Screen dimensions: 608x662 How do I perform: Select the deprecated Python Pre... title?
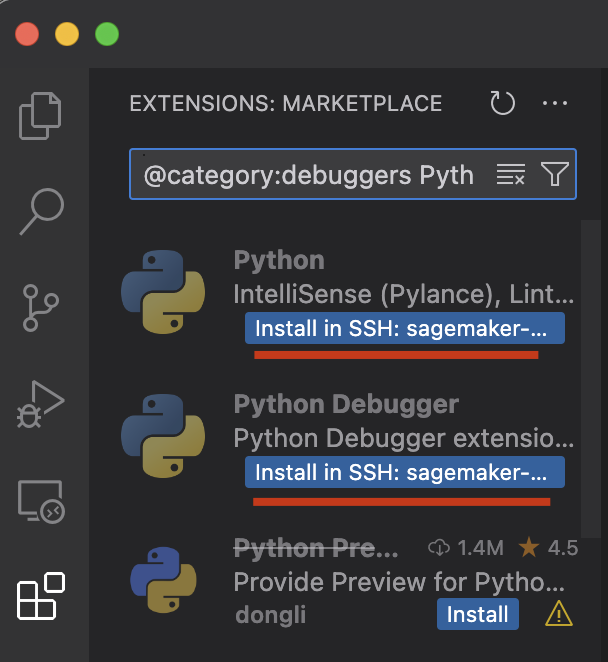tap(316, 548)
